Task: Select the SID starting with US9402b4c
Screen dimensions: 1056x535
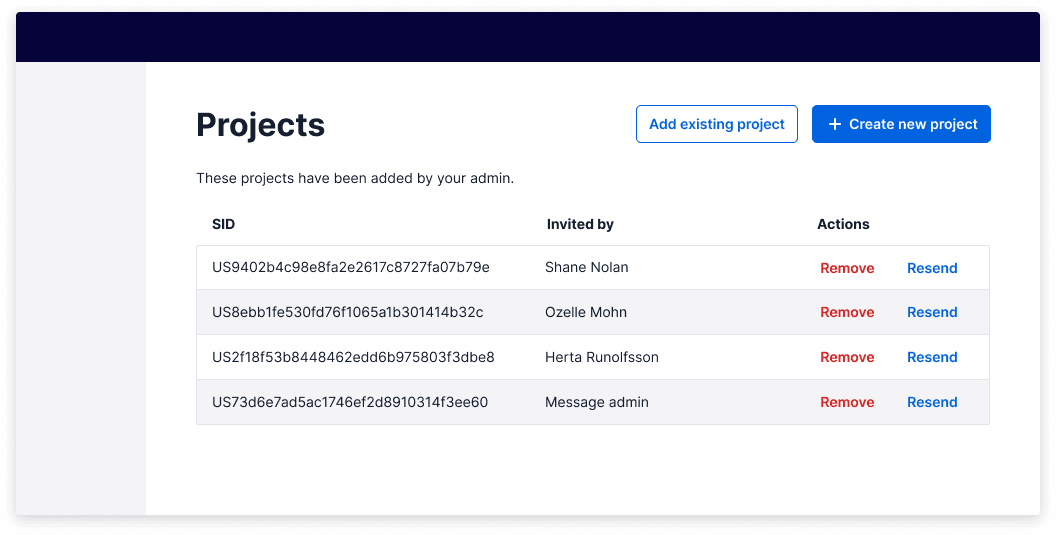Action: click(350, 268)
